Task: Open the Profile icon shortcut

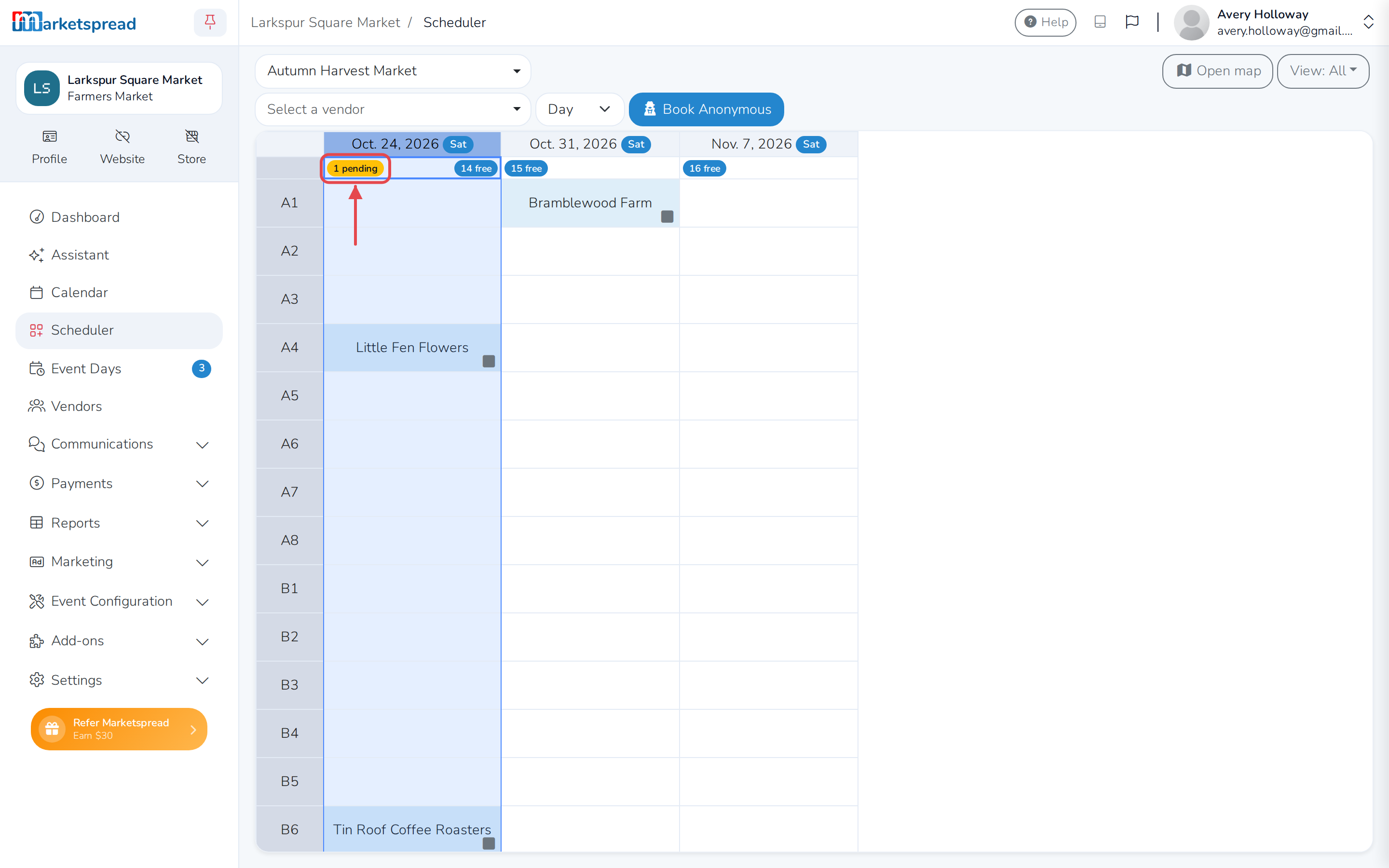Action: click(49, 136)
